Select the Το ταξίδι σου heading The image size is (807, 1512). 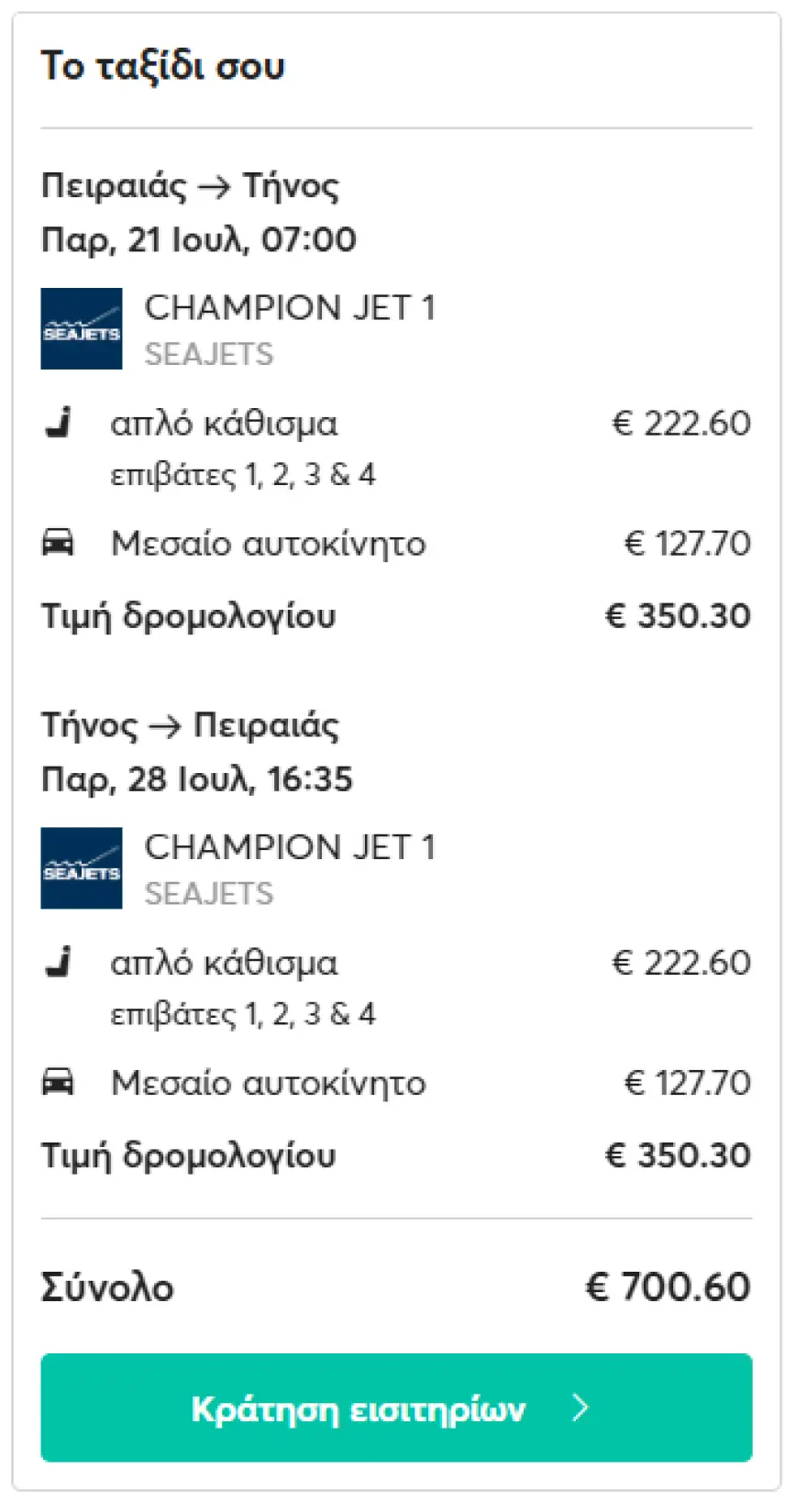pyautogui.click(x=163, y=66)
